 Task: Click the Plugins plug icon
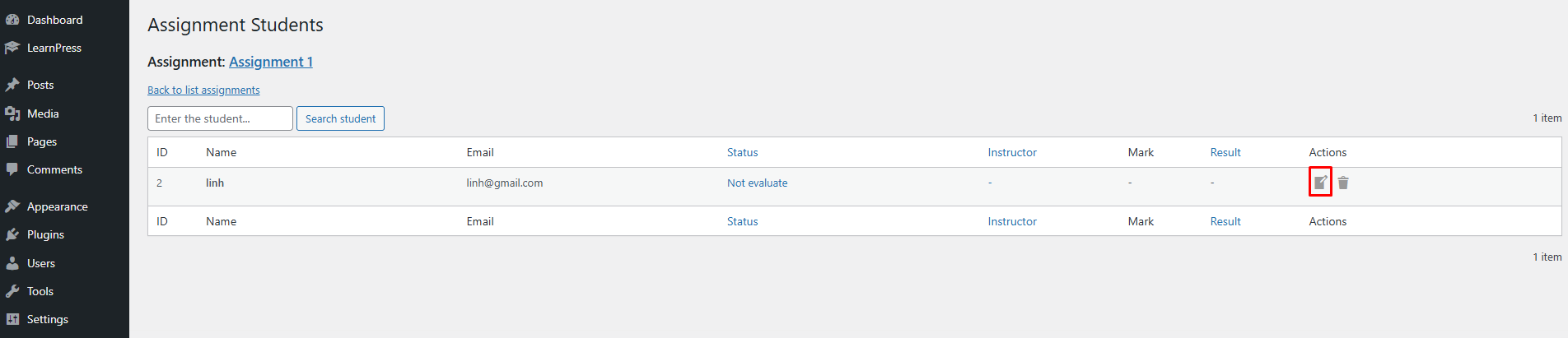click(x=12, y=234)
